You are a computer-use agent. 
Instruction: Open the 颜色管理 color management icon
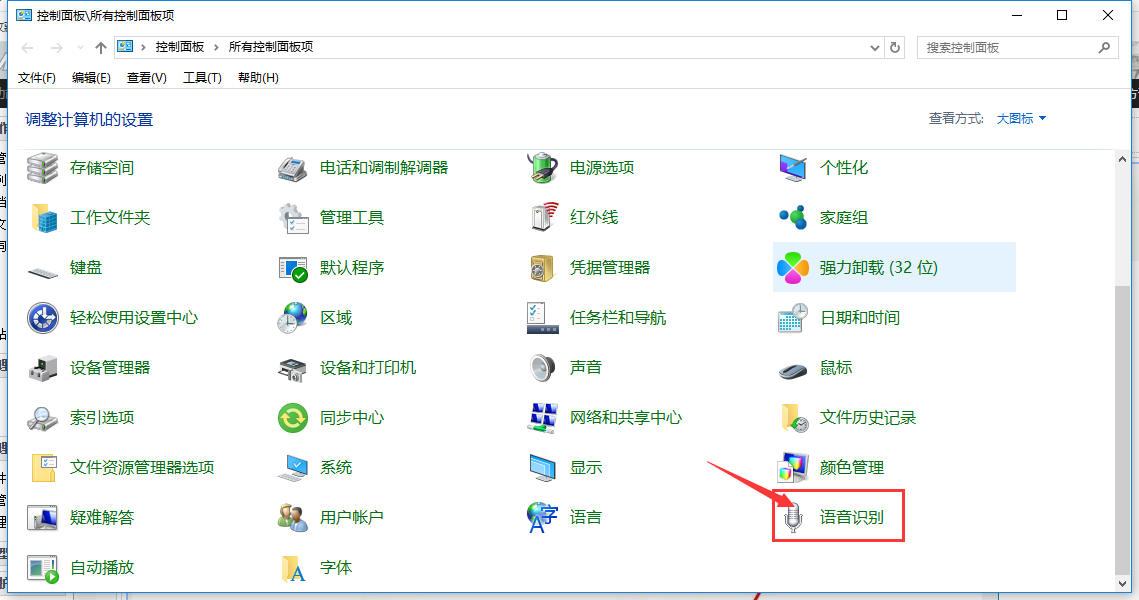coord(793,469)
